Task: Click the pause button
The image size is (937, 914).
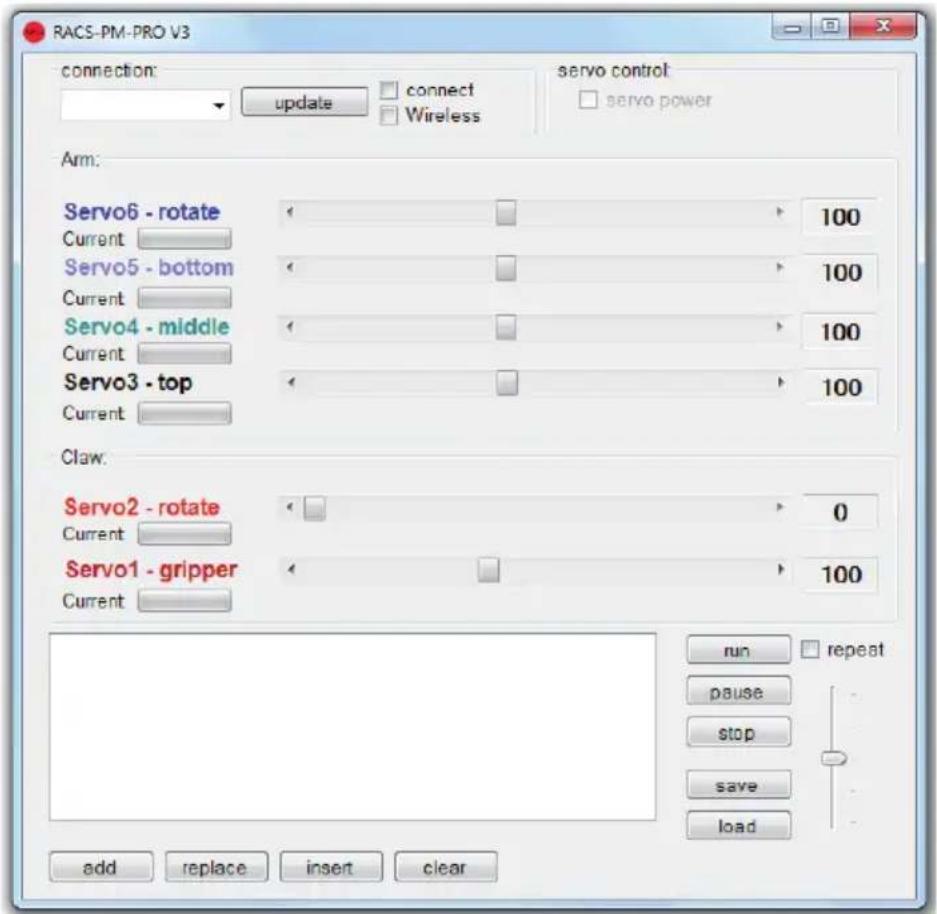Action: tap(739, 691)
